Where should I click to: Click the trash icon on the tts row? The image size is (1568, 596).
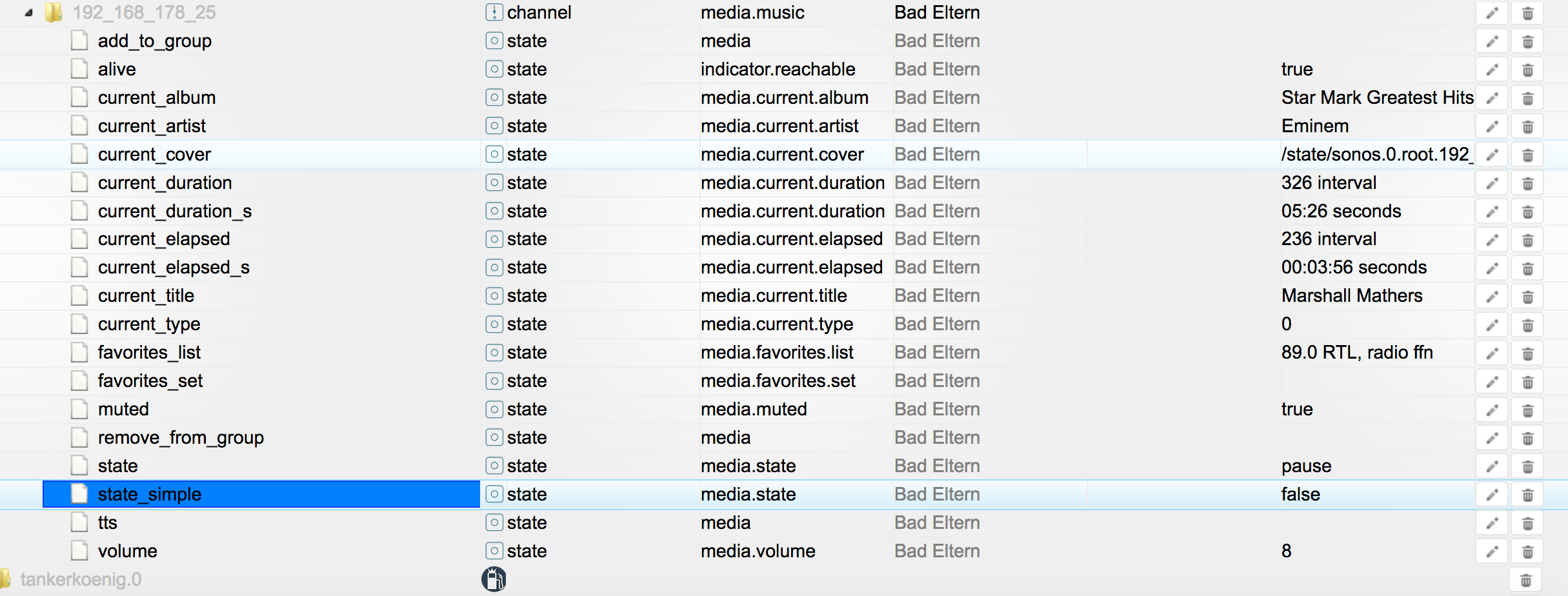(x=1527, y=524)
